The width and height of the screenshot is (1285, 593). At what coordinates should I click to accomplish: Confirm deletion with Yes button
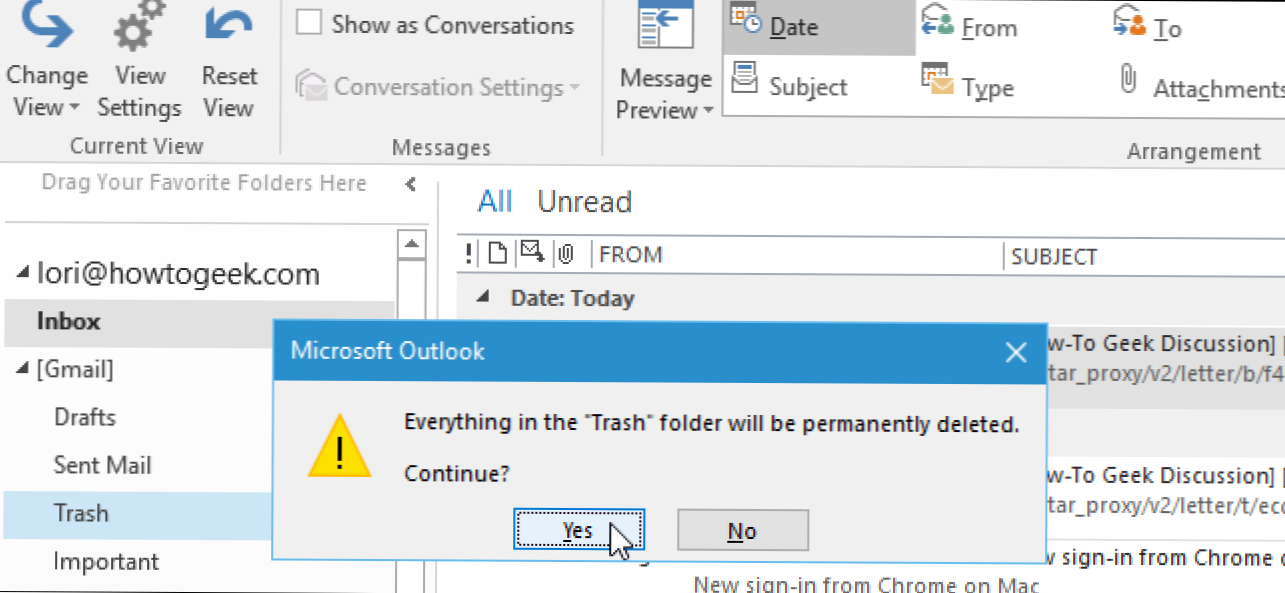coord(578,531)
